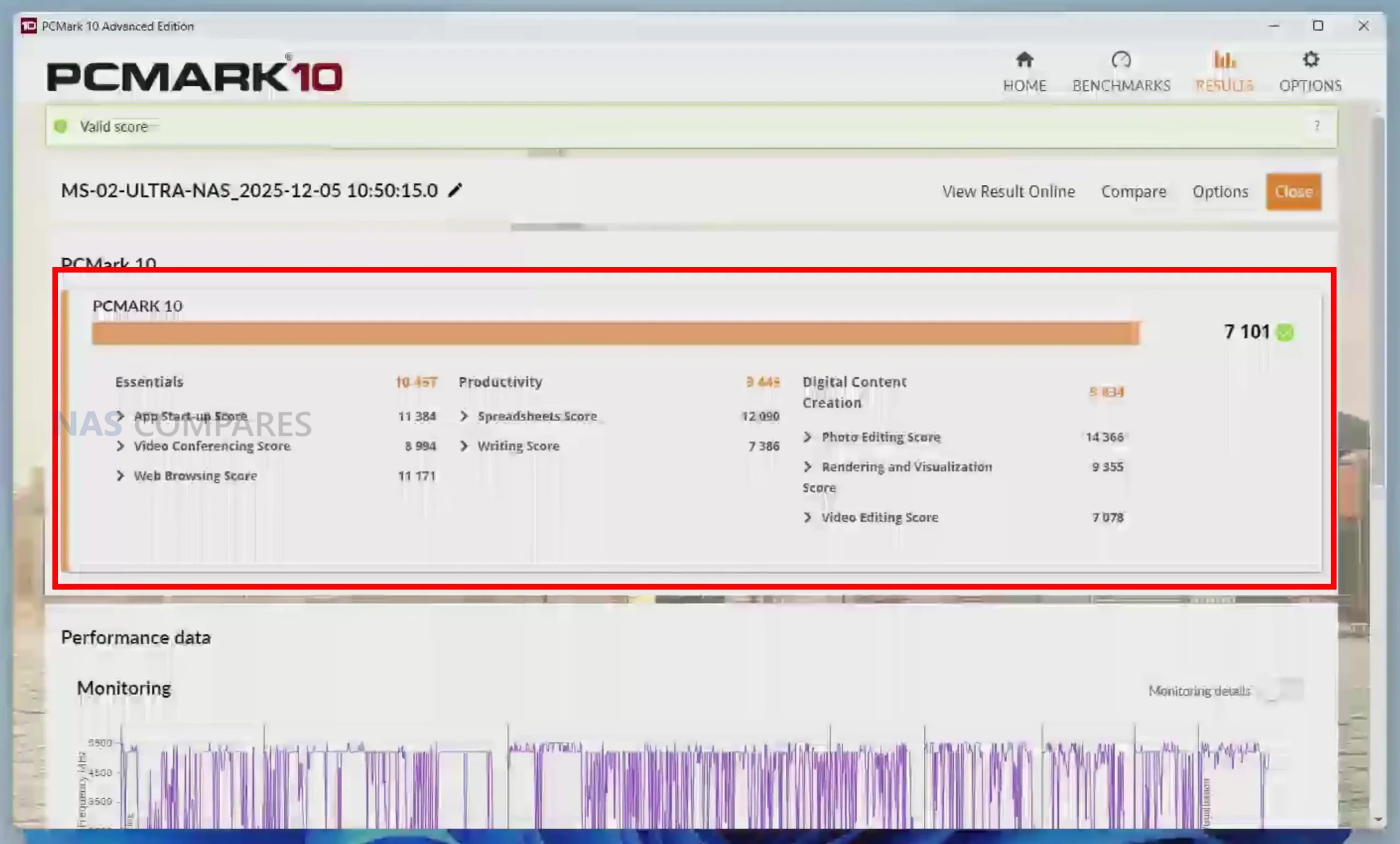Open Benchmarks gauge icon
This screenshot has height=844, width=1400.
pyautogui.click(x=1121, y=60)
